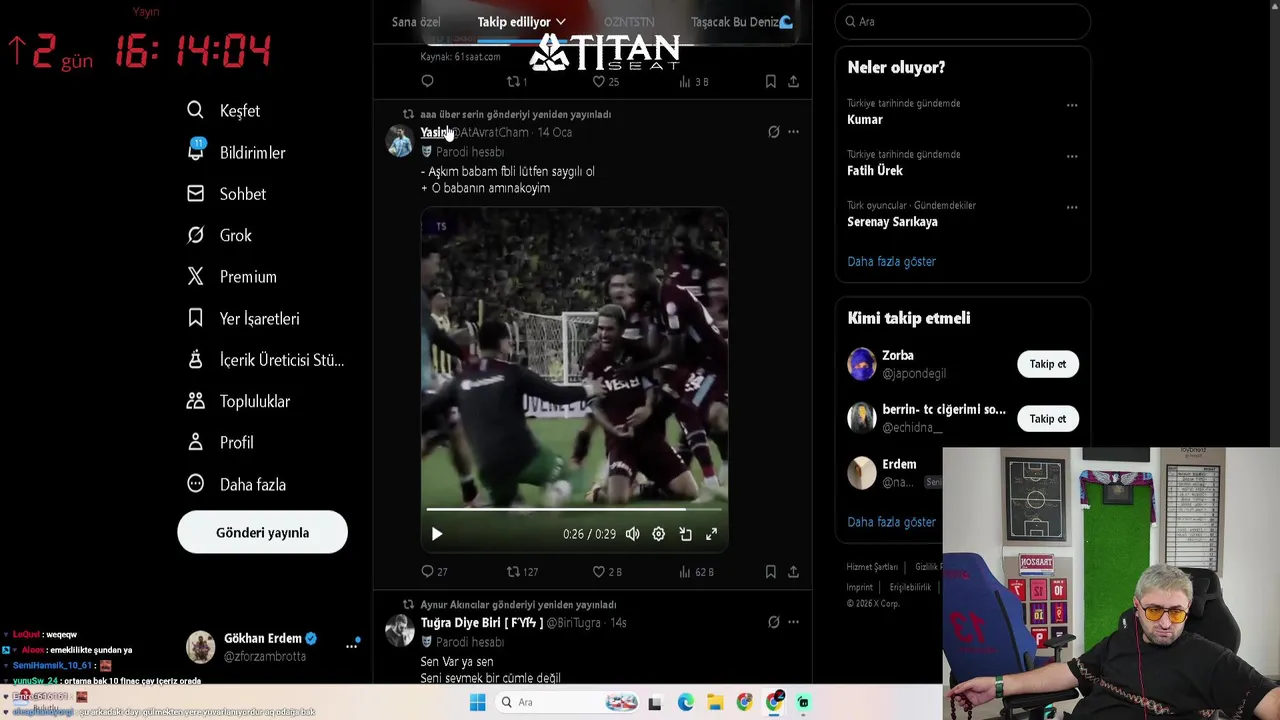Image resolution: width=1280 pixels, height=720 pixels.
Task: Share Yasin's video post
Action: coord(793,572)
